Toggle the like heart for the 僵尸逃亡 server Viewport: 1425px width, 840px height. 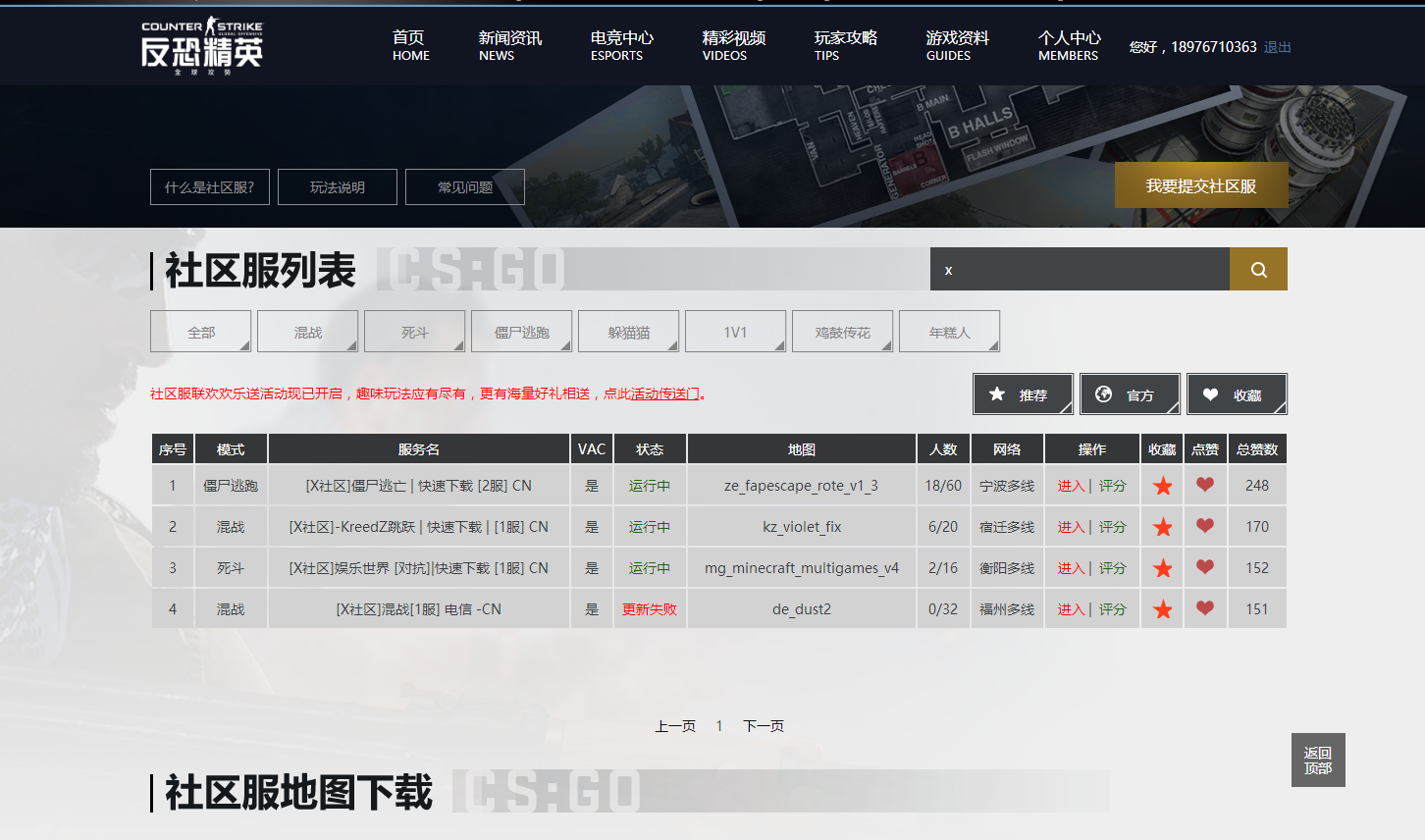pyautogui.click(x=1205, y=485)
